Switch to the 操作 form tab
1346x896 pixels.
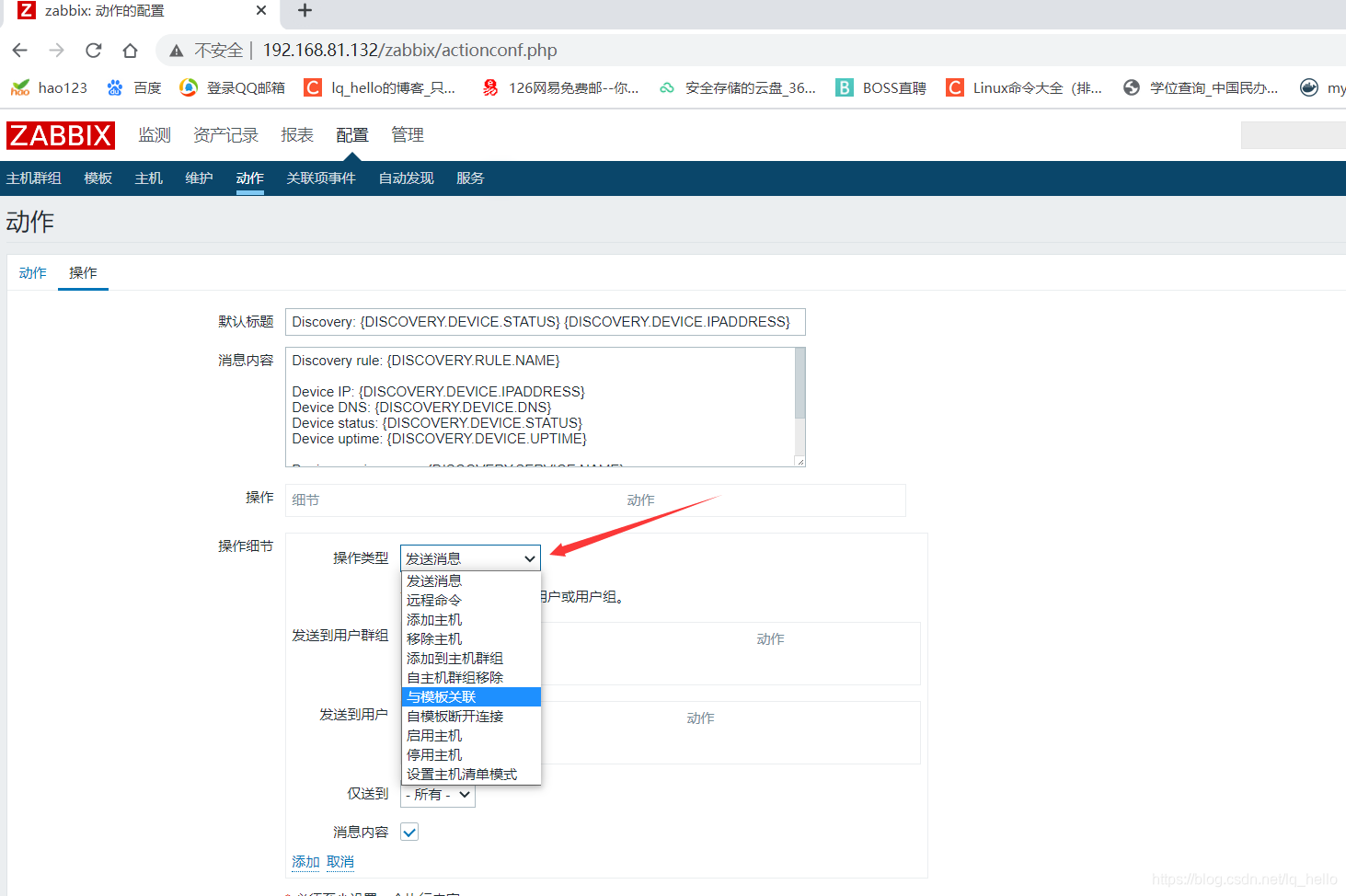(83, 273)
